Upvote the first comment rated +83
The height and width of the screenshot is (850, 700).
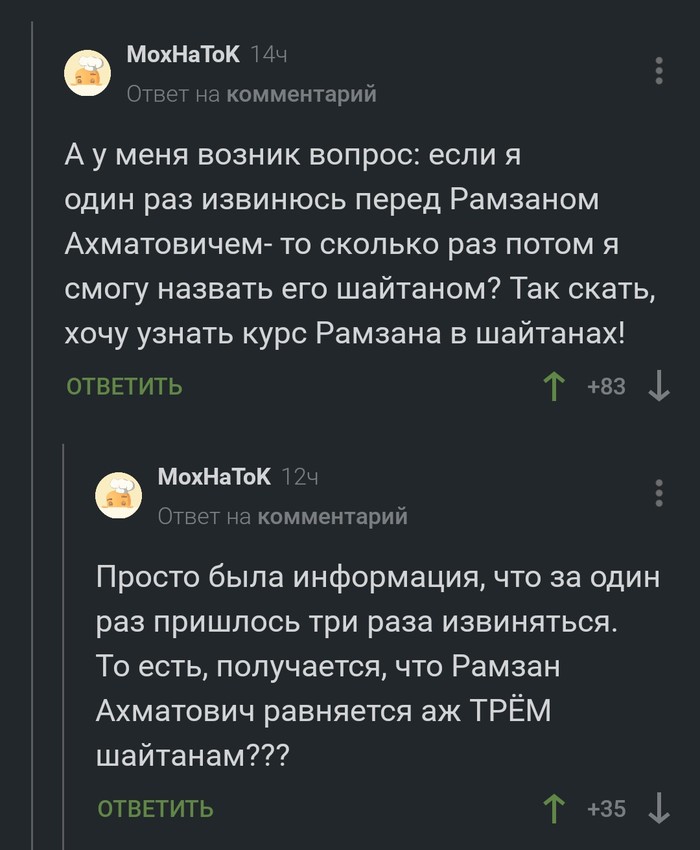tap(553, 386)
